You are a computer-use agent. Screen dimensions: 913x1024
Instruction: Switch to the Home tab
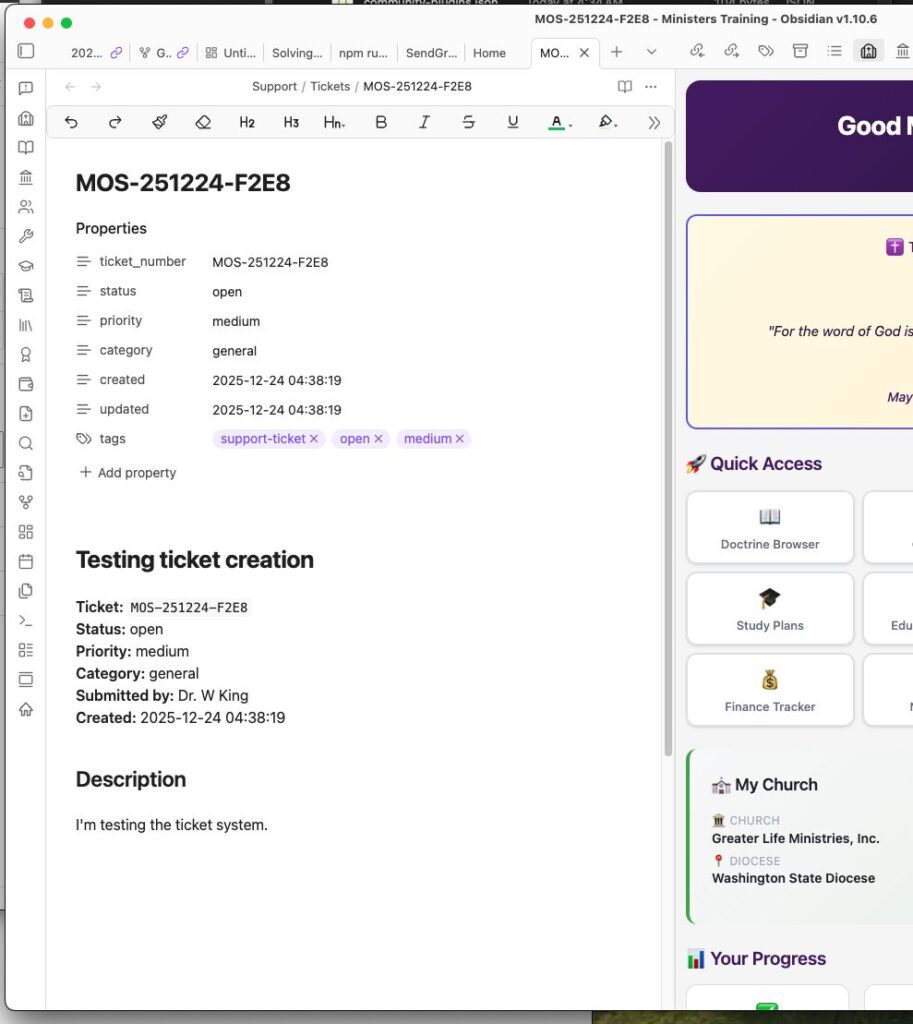(x=489, y=53)
